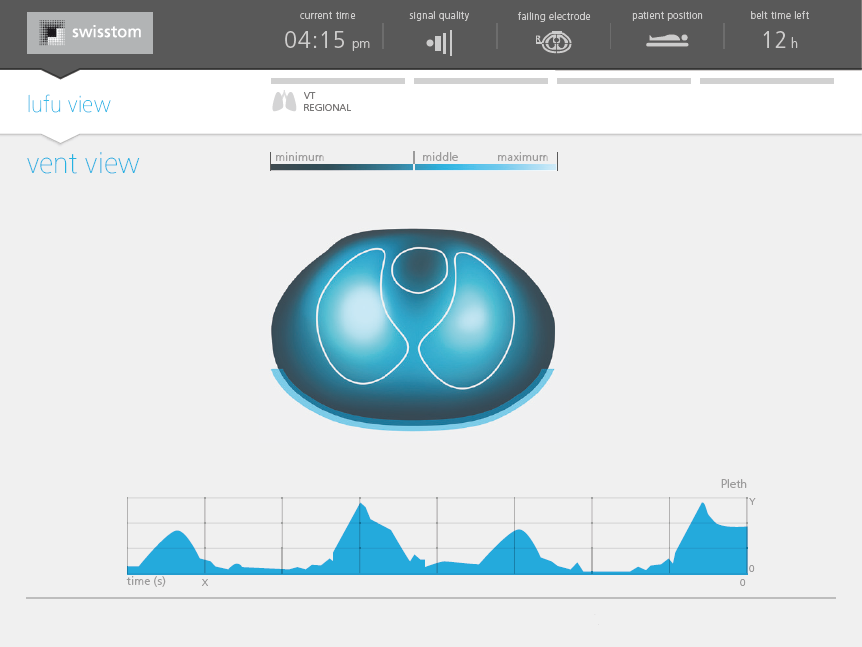Click the dark minimum color scale segment
The image size is (862, 647).
click(341, 167)
